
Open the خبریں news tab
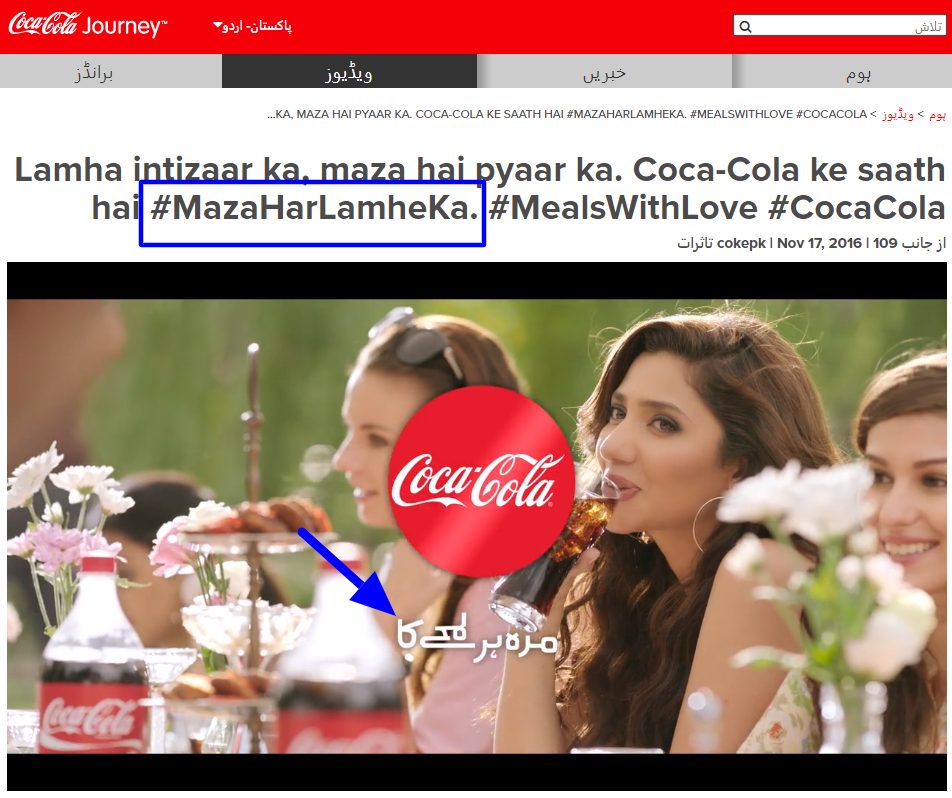coord(604,72)
